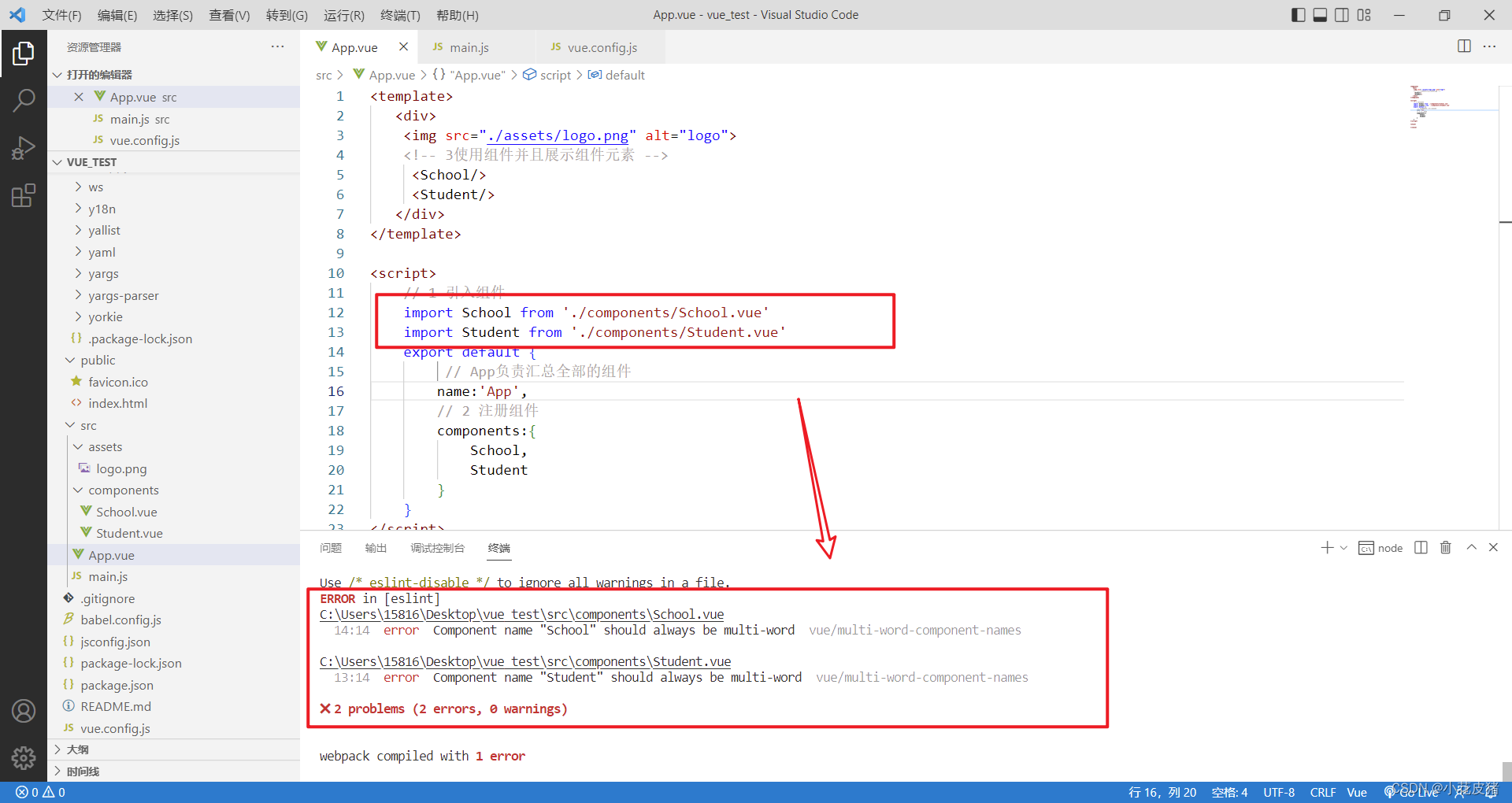Toggle the primary side bar layout icon
This screenshot has height=803, width=1512.
click(1298, 15)
